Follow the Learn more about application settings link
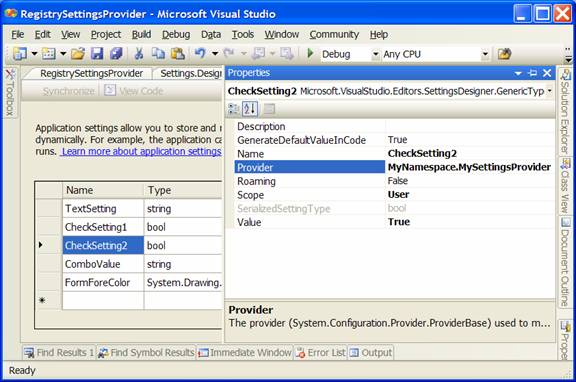 pyautogui.click(x=141, y=151)
